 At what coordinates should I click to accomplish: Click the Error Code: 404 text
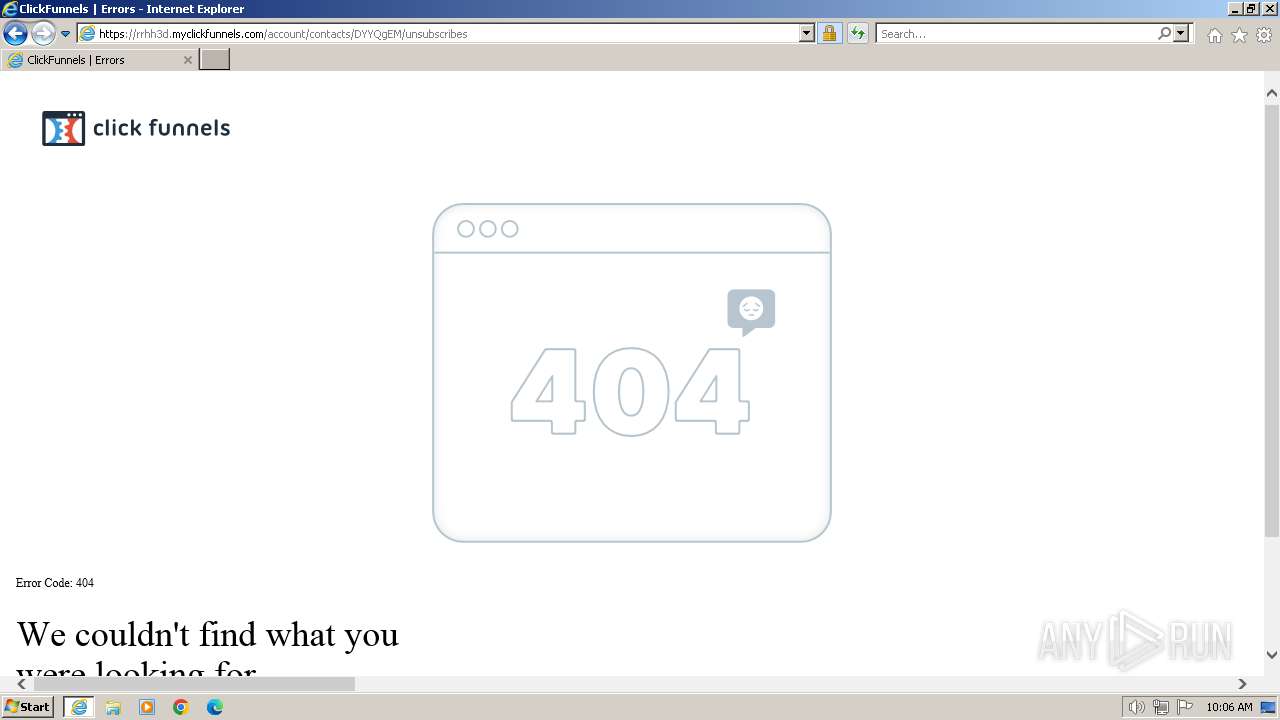point(55,583)
